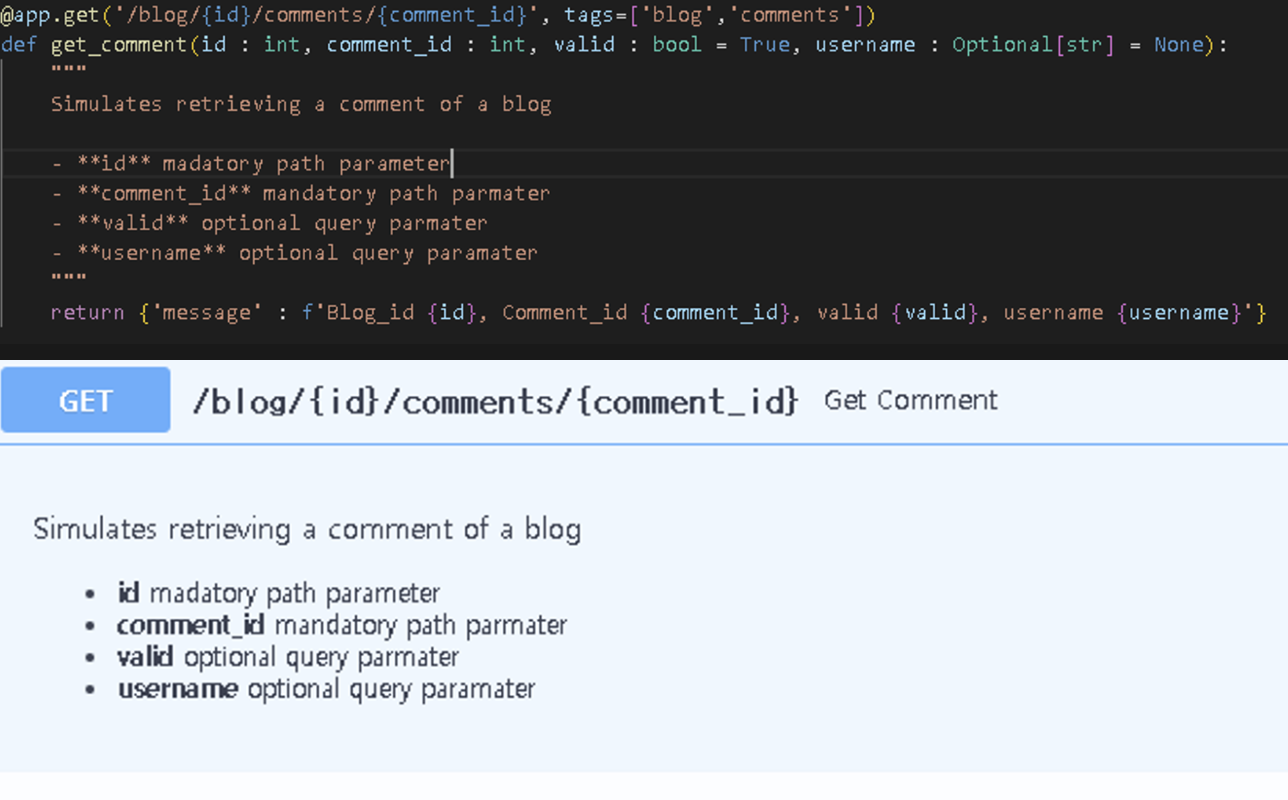
Task: Collapse the GET operation via method badge
Action: [x=85, y=400]
